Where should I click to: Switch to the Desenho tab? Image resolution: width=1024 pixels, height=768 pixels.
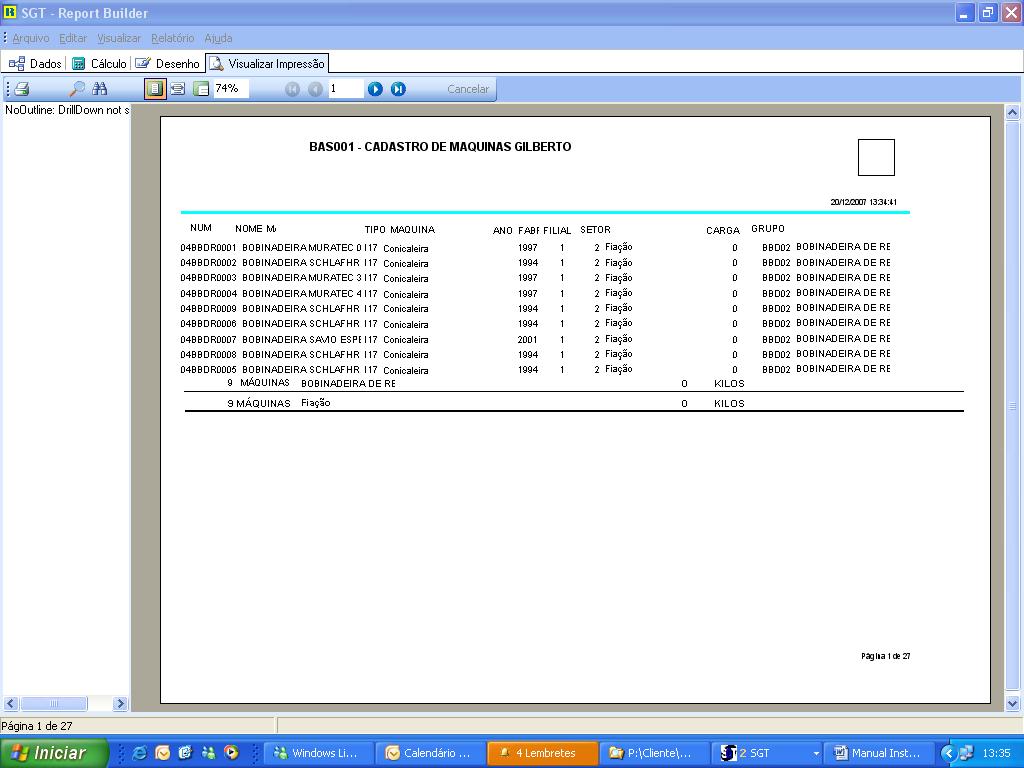pos(168,63)
